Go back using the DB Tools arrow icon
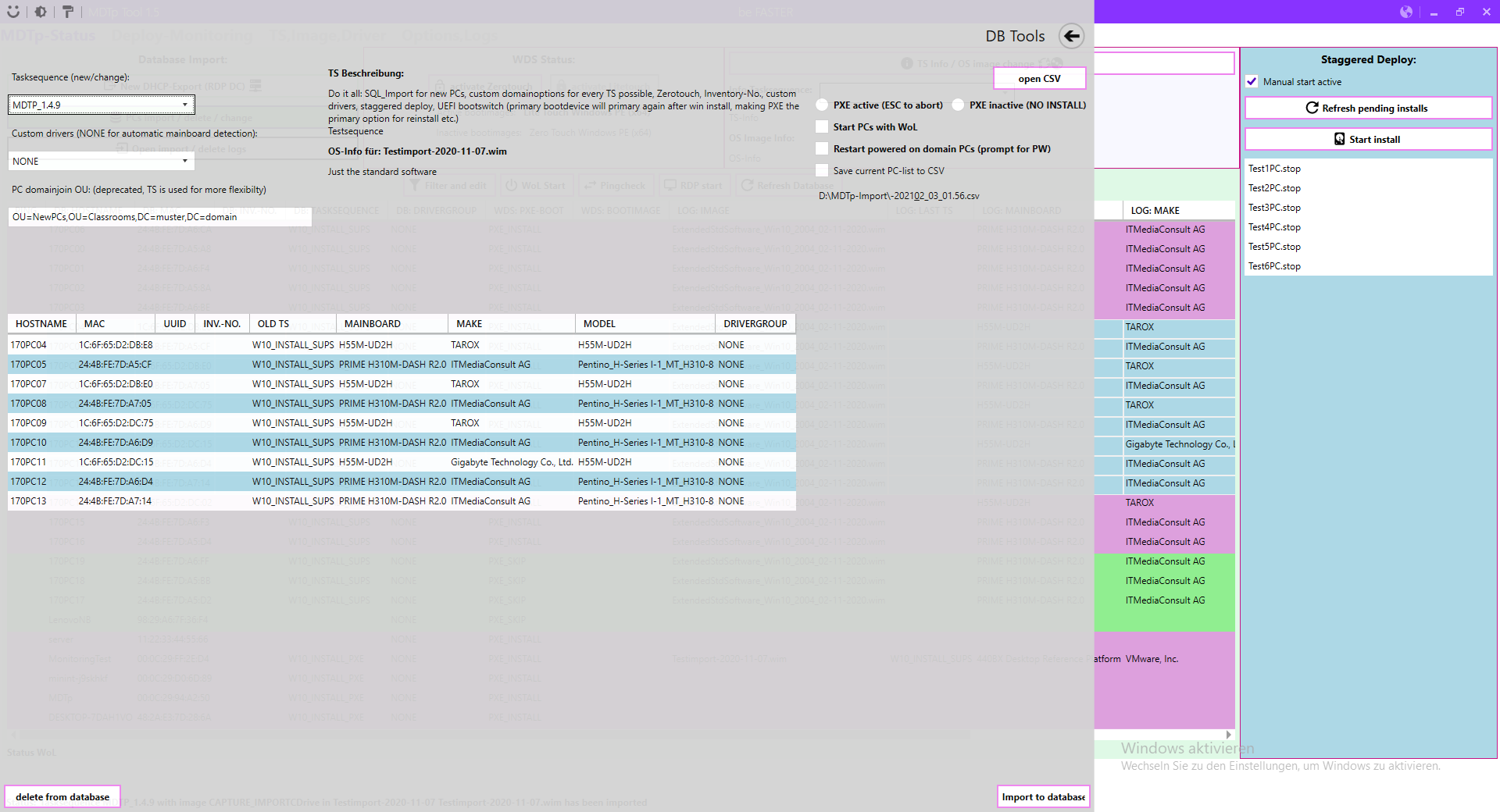The width and height of the screenshot is (1500, 812). pos(1071,36)
